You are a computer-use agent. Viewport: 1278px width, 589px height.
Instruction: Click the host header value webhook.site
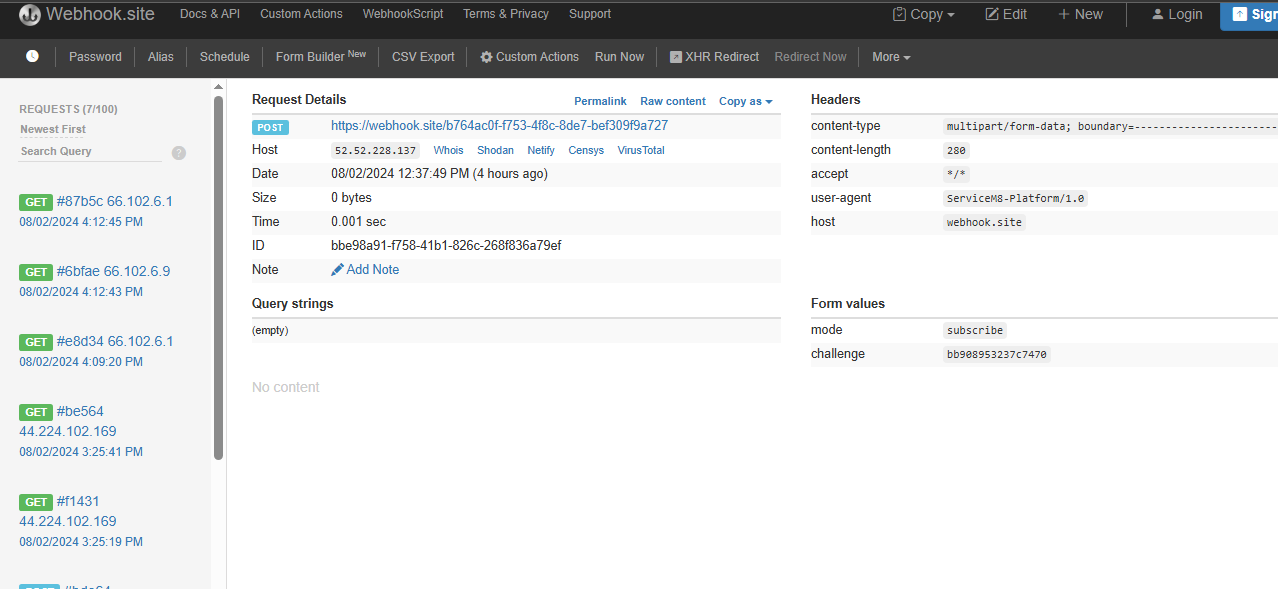pyautogui.click(x=984, y=222)
